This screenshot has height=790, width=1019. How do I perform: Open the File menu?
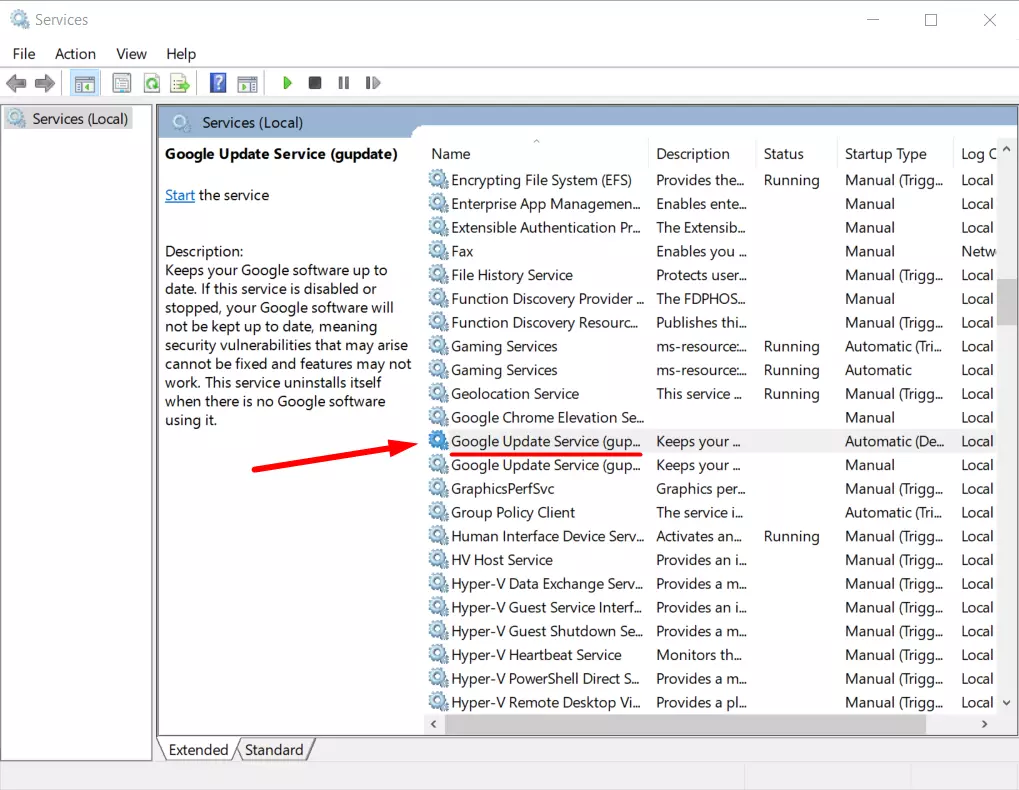click(24, 54)
